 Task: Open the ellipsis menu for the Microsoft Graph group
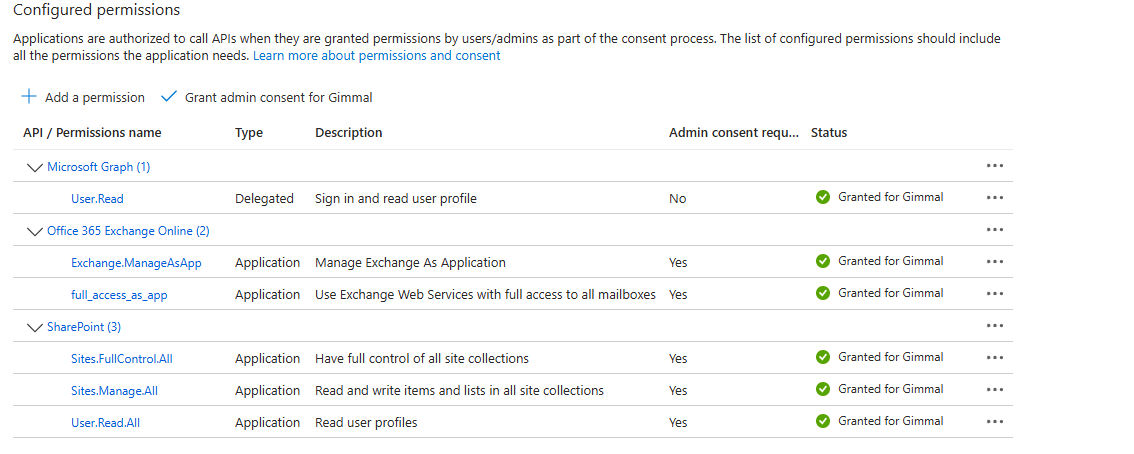point(994,166)
